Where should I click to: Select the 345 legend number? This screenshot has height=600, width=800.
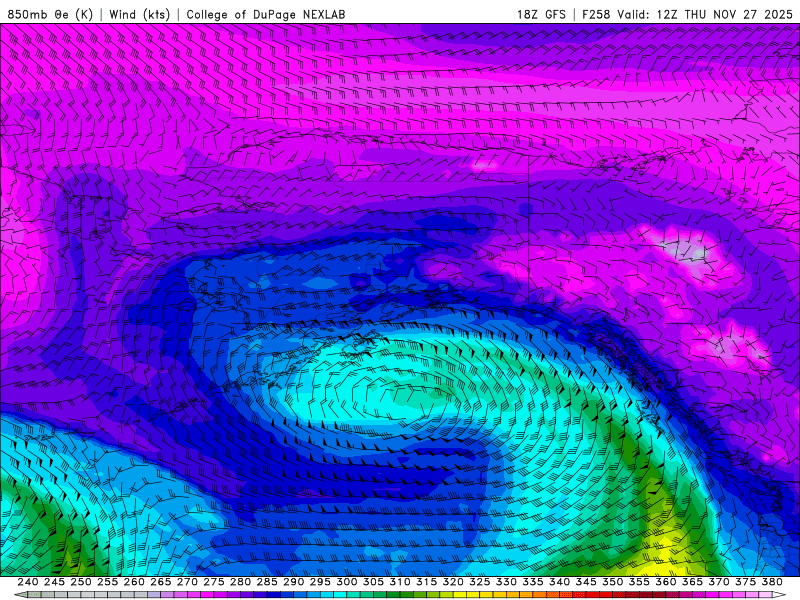click(x=586, y=582)
